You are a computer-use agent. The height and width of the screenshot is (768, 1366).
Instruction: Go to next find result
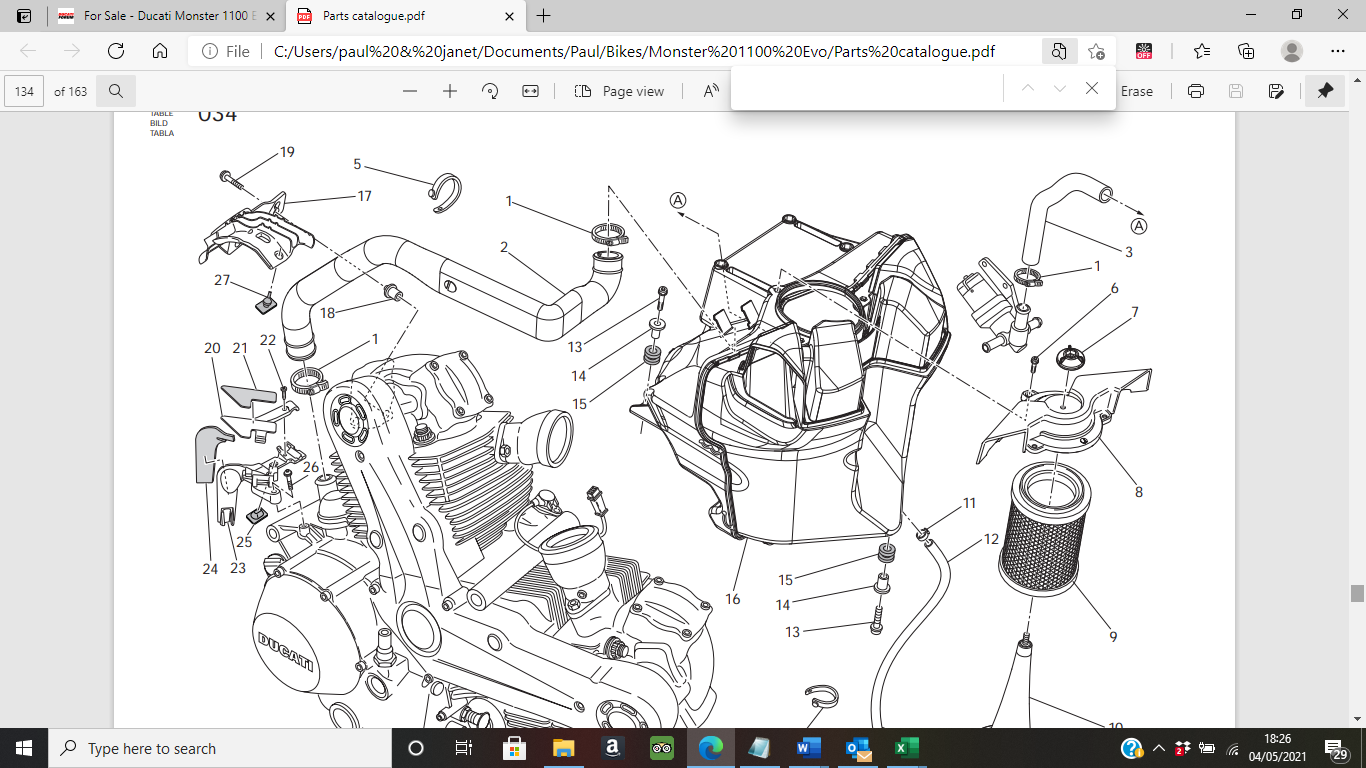pos(1060,88)
